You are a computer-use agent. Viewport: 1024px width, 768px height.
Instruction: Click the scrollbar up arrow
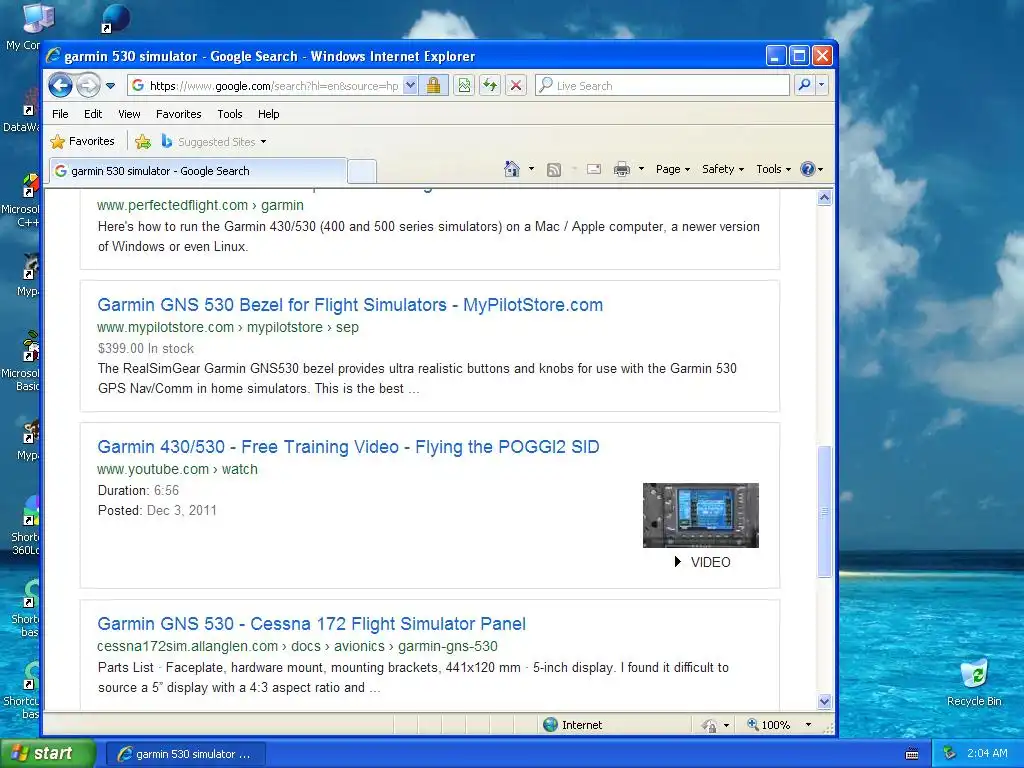point(824,198)
